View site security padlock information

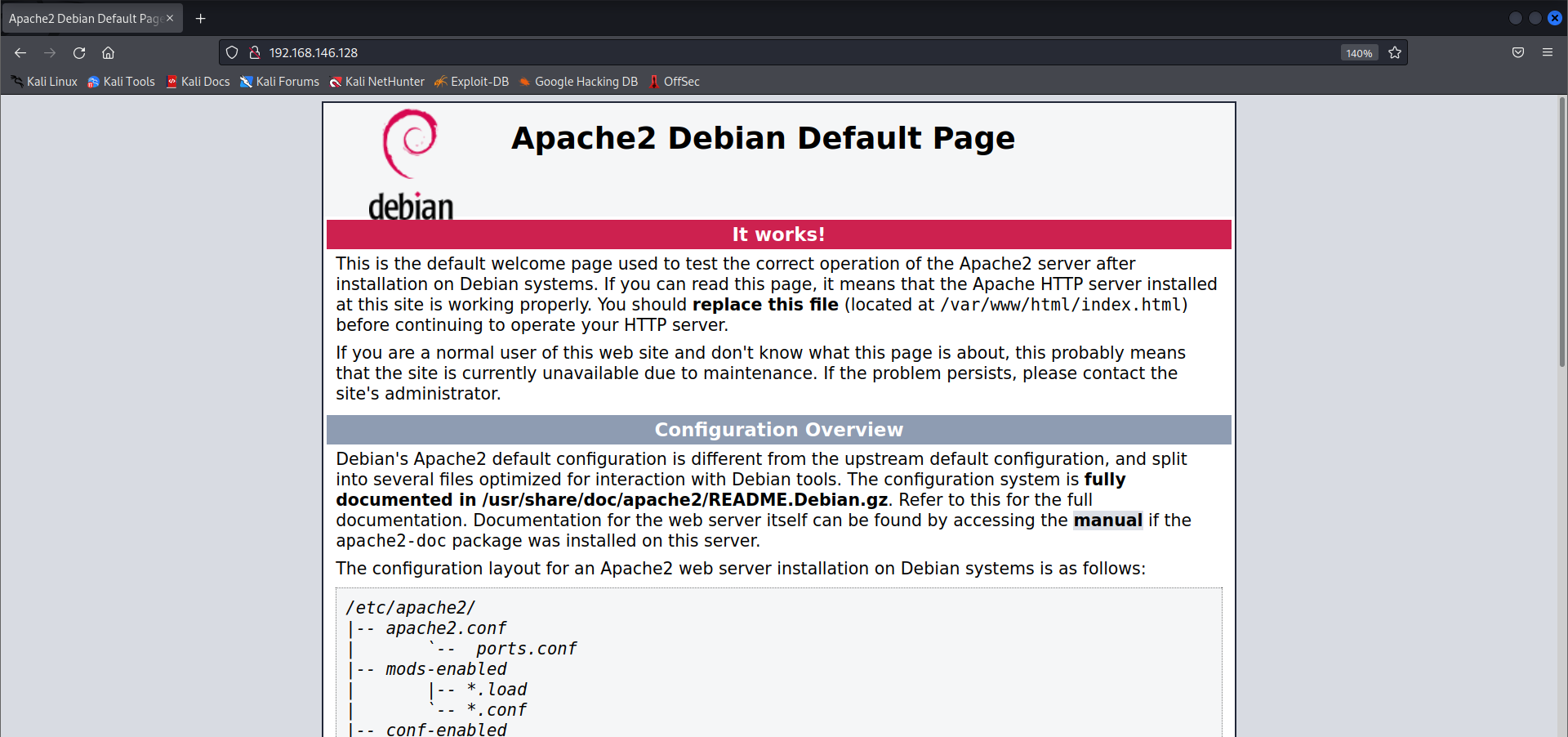(x=255, y=52)
